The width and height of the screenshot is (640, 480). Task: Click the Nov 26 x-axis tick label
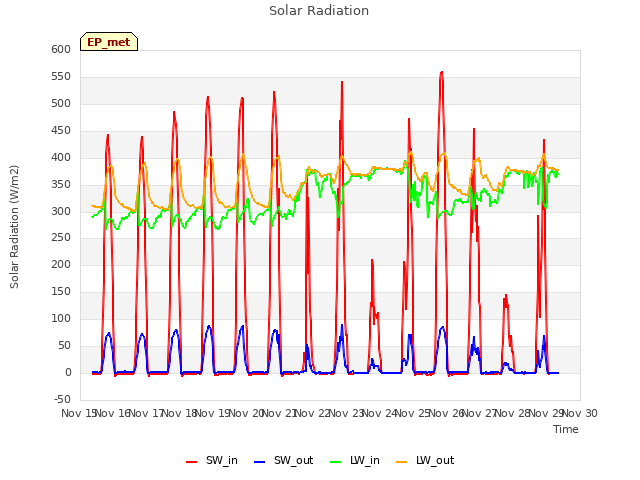pos(446,413)
